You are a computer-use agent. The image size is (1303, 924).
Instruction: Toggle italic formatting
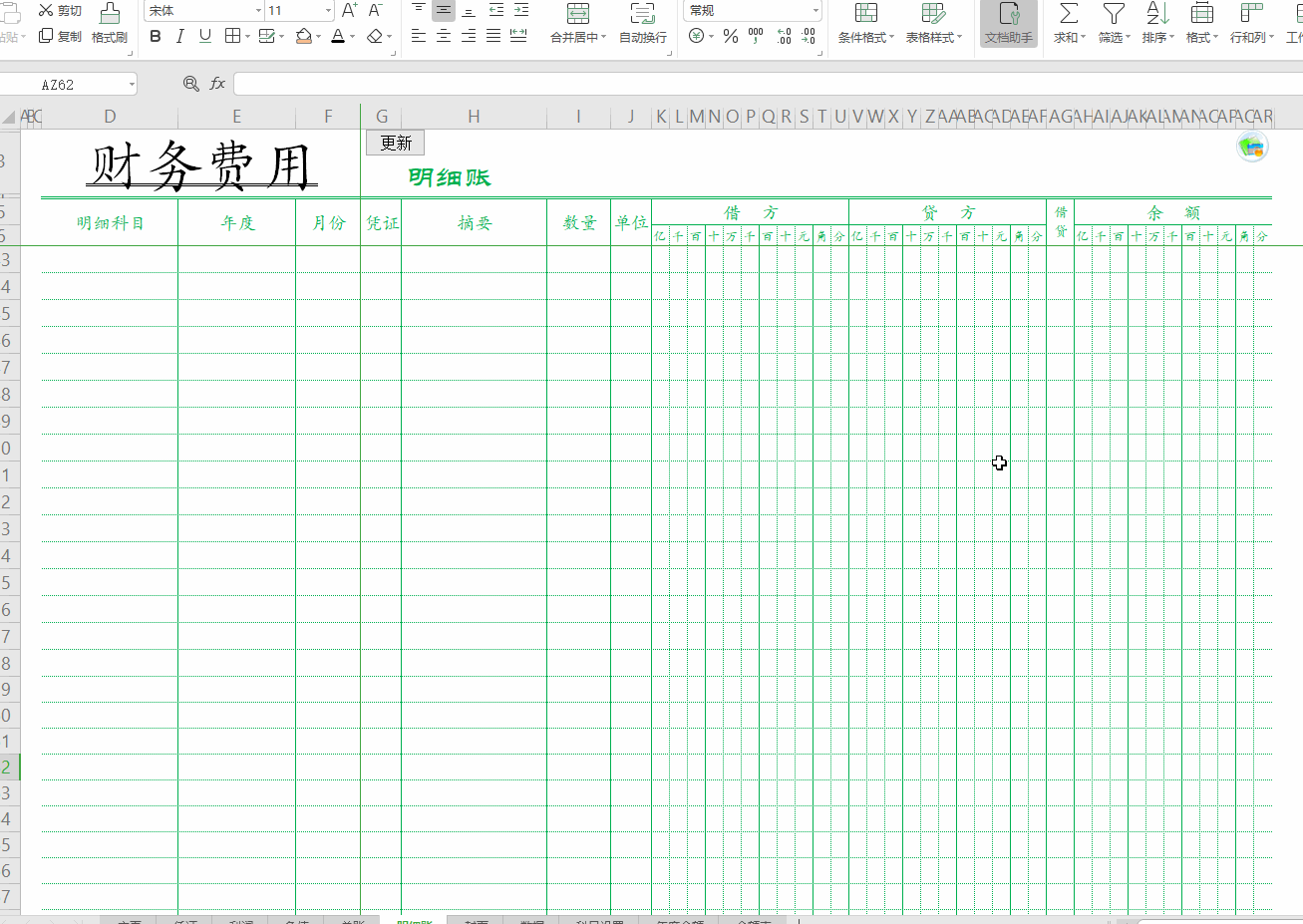[179, 35]
